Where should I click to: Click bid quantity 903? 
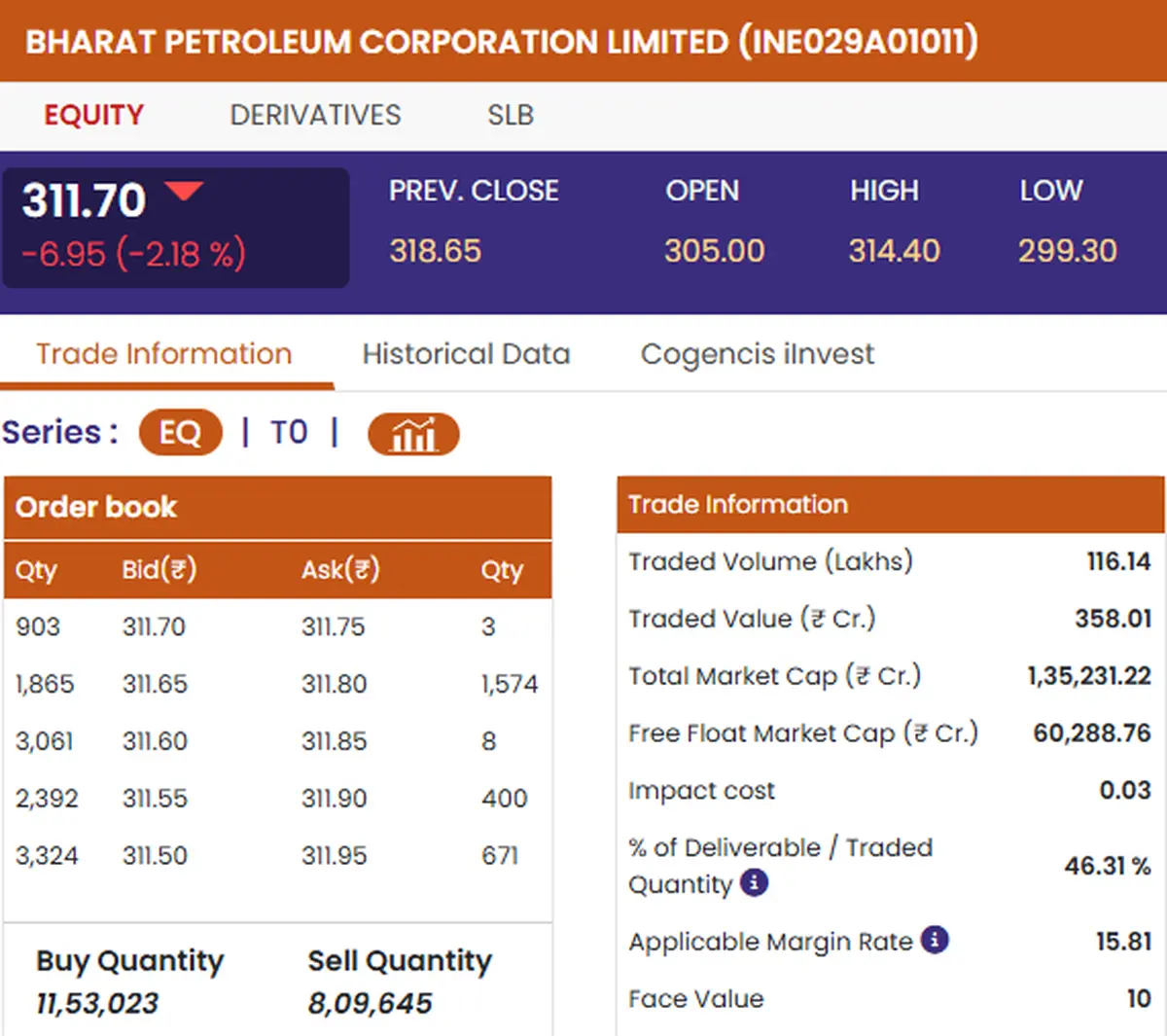pyautogui.click(x=38, y=626)
